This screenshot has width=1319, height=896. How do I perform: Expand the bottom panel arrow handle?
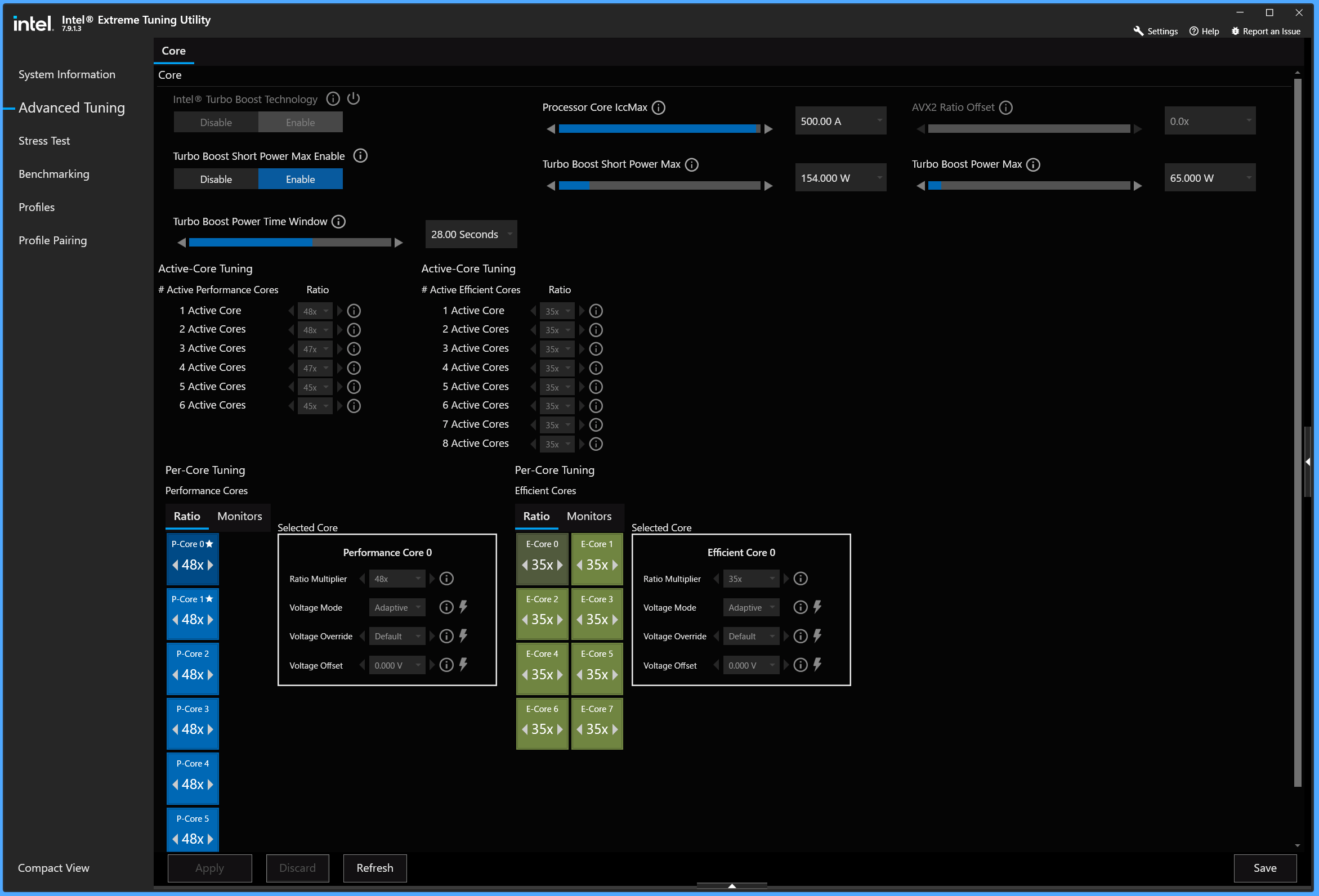point(732,886)
